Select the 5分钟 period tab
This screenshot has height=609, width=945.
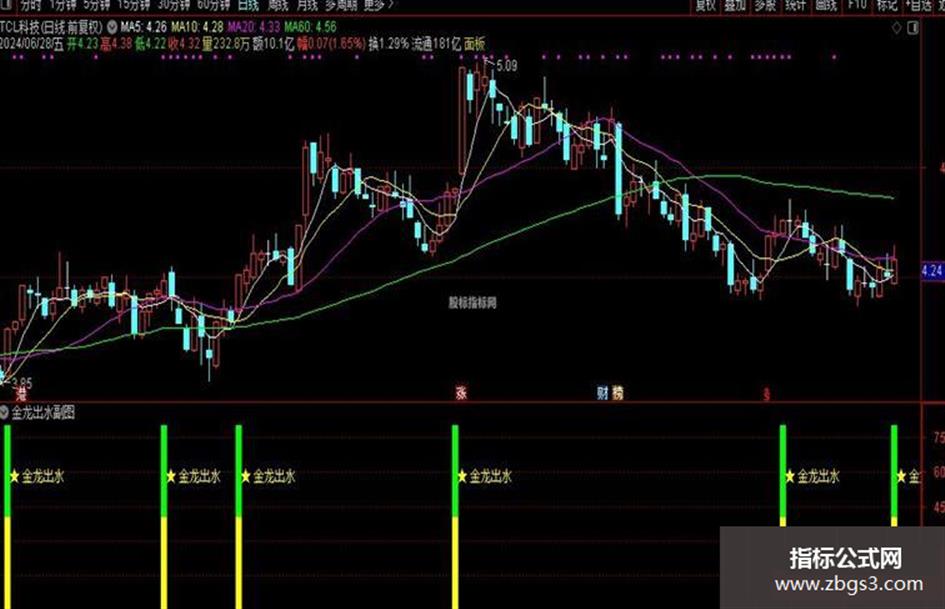click(96, 5)
